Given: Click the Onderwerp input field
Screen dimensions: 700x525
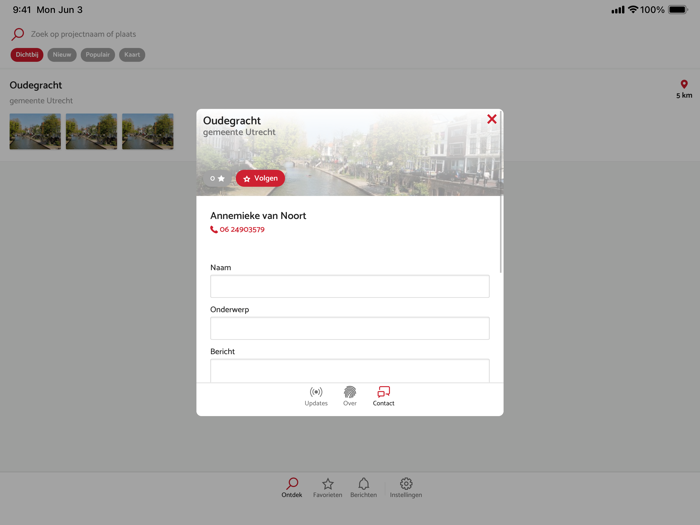Looking at the screenshot, I should pos(350,328).
